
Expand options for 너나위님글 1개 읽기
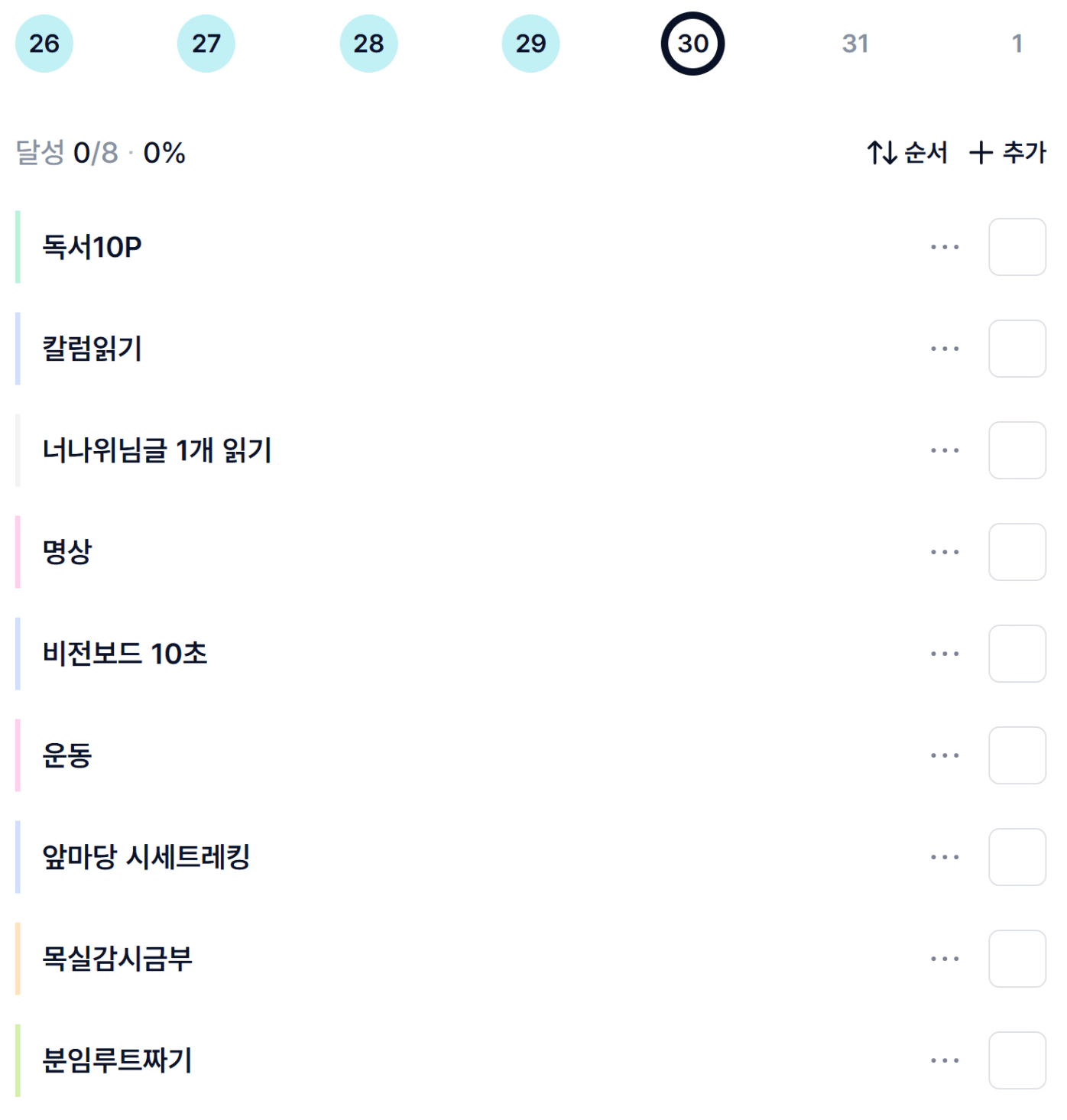tap(945, 450)
